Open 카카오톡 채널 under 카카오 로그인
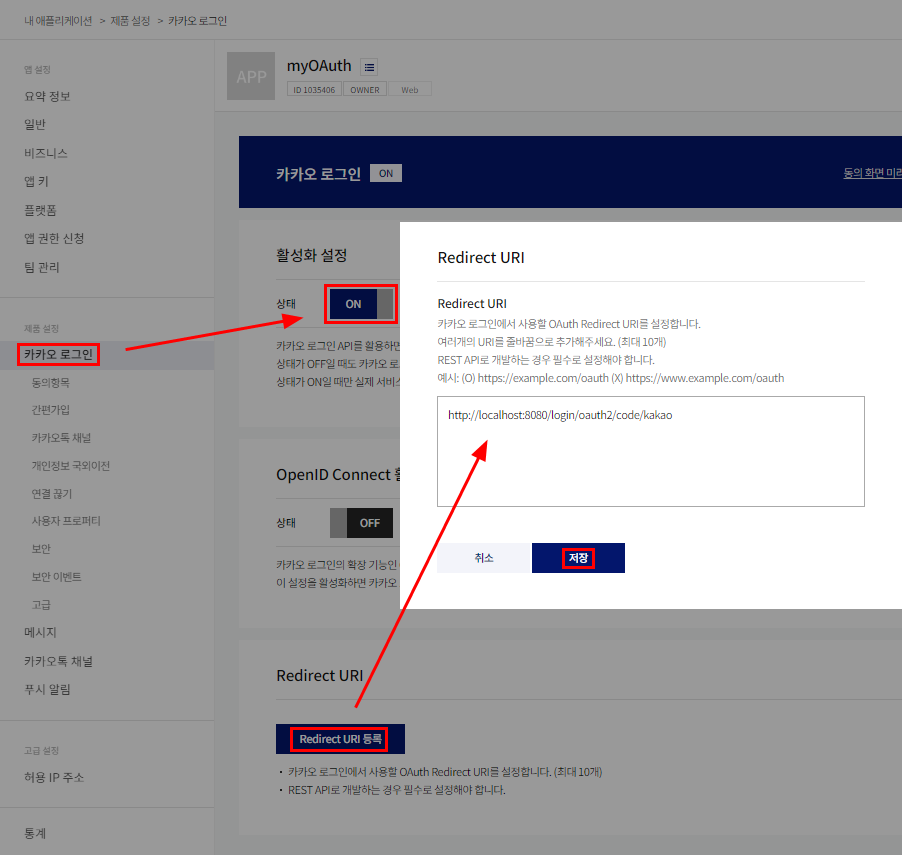Screen dimensions: 902x855 61,438
